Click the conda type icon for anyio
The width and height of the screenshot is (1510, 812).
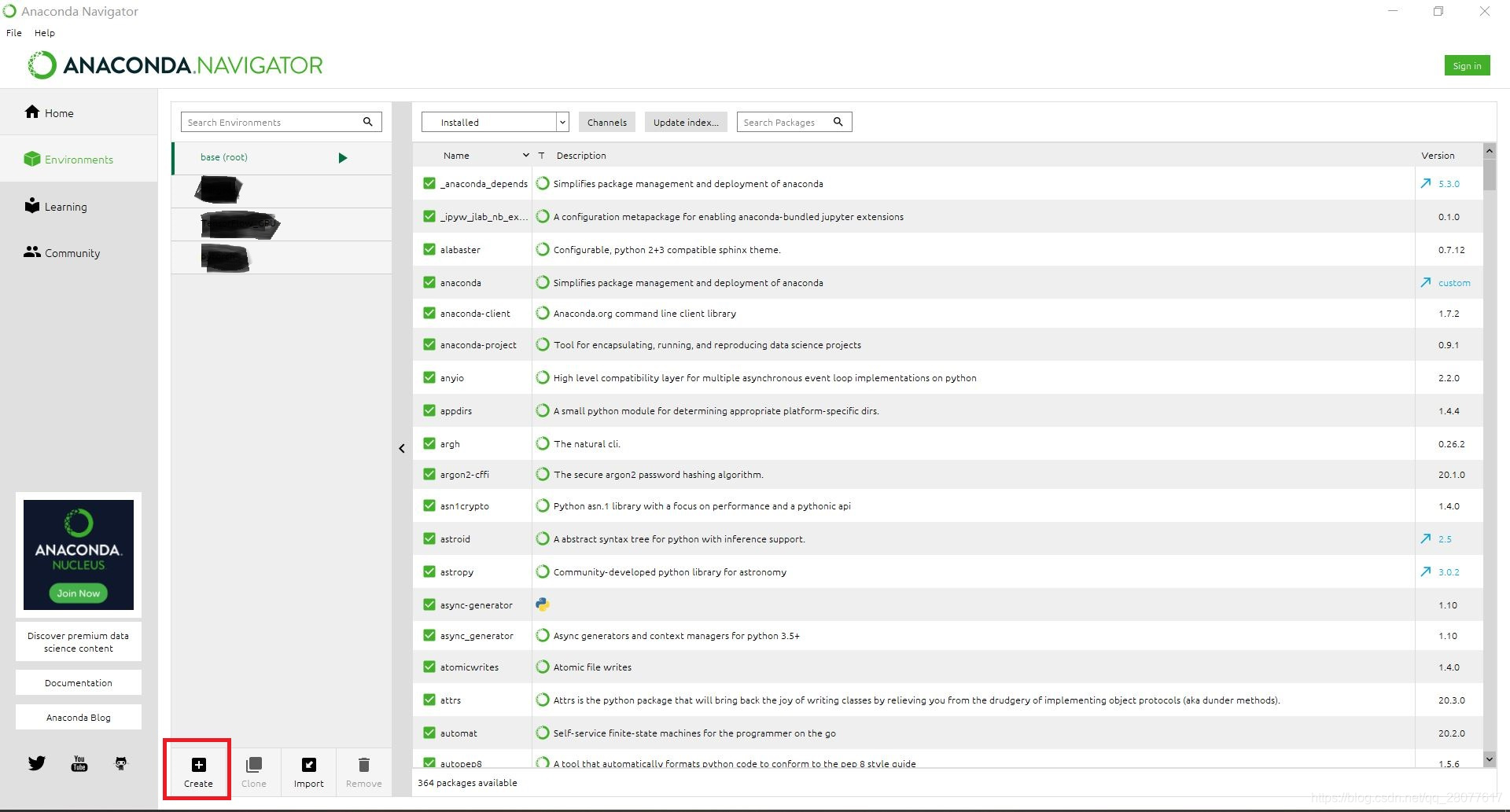543,377
